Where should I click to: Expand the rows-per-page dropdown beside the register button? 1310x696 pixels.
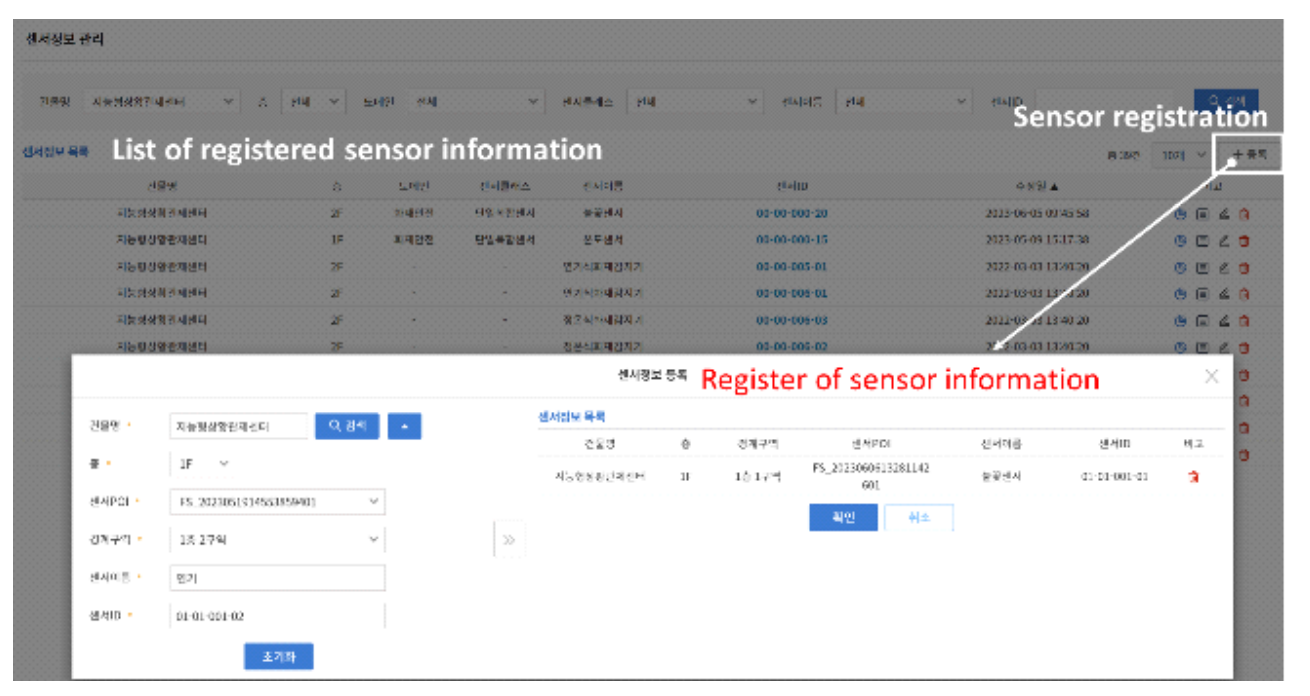[1180, 155]
